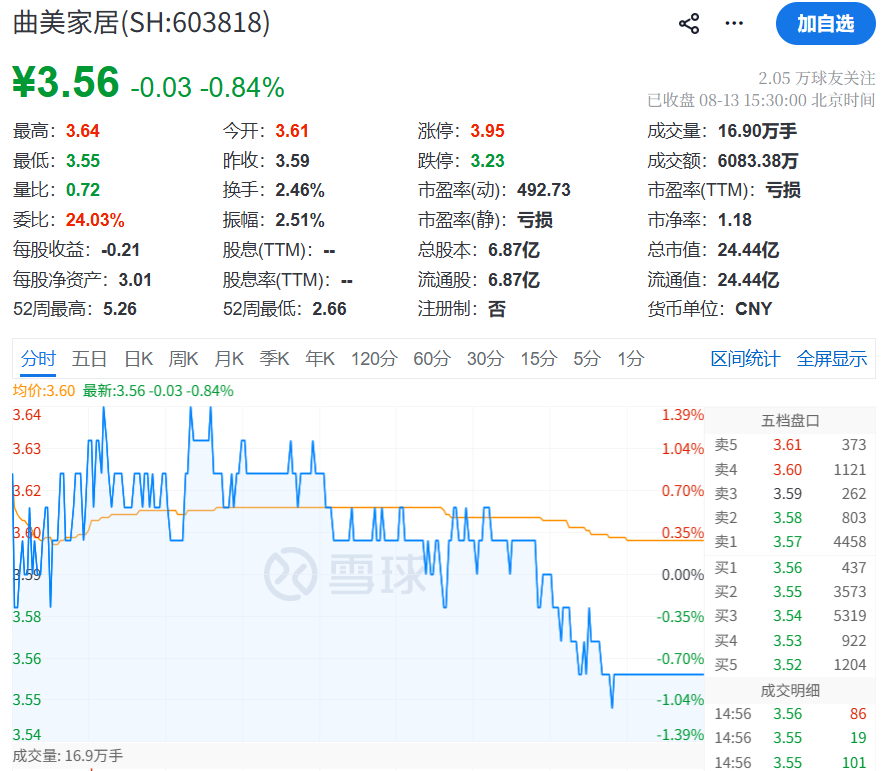The image size is (882, 771).
Task: Select the 分时 chart tab
Action: pyautogui.click(x=38, y=358)
